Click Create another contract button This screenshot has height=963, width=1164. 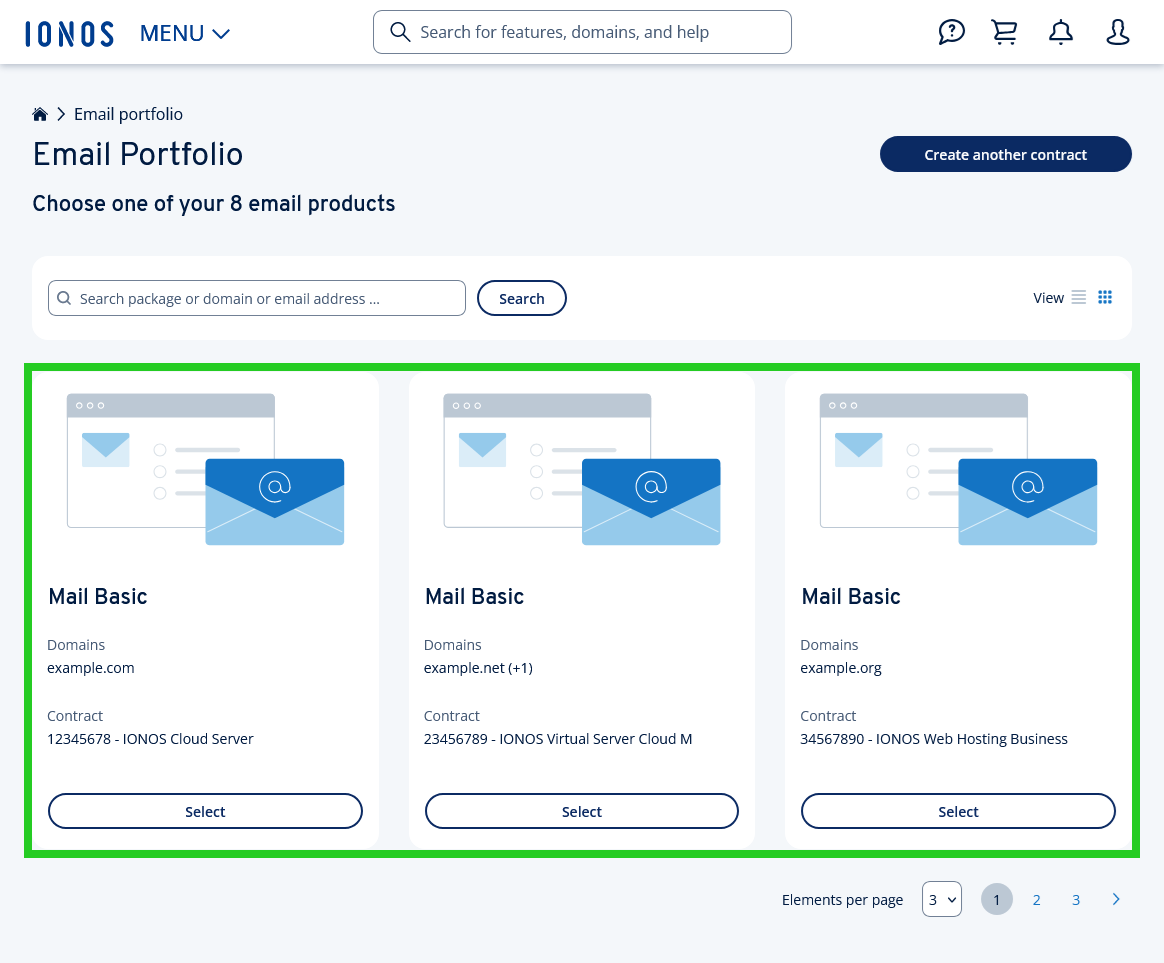pyautogui.click(x=1005, y=154)
